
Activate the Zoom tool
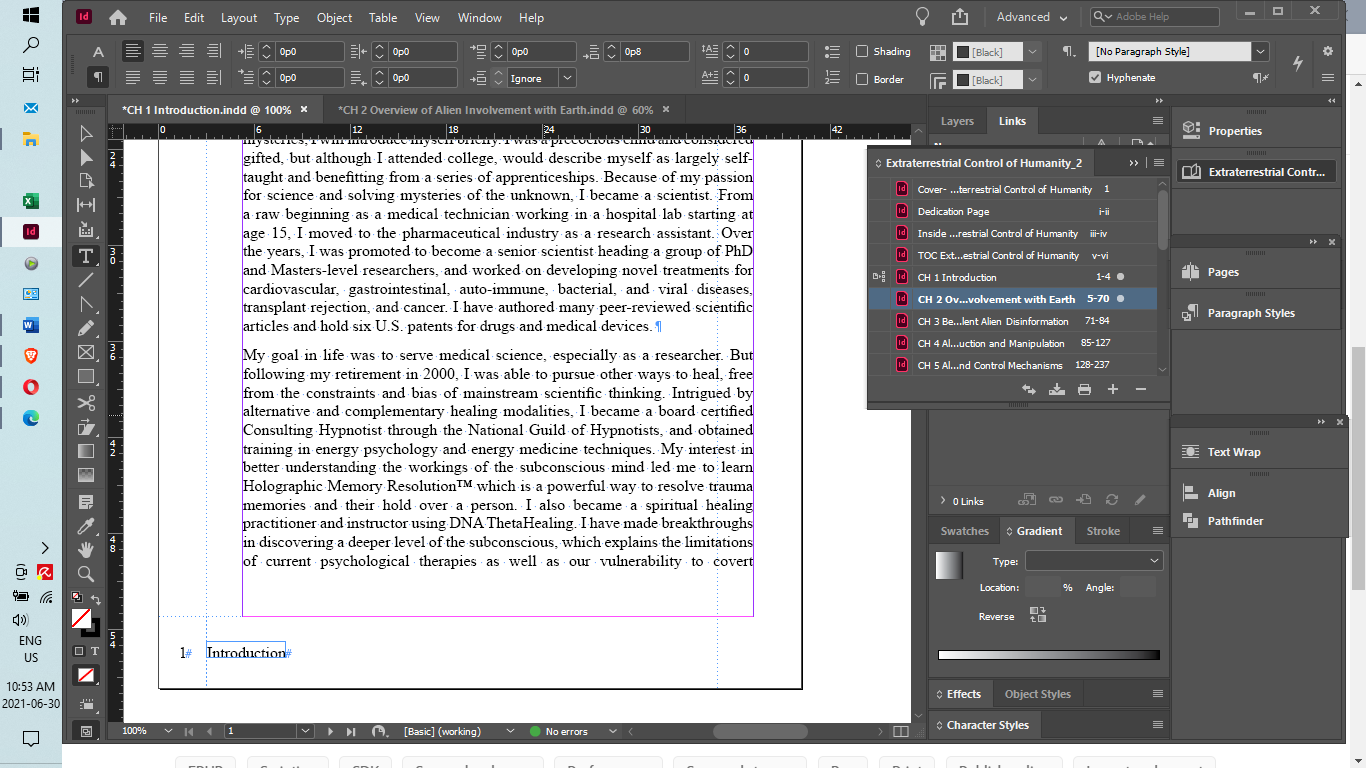point(86,574)
